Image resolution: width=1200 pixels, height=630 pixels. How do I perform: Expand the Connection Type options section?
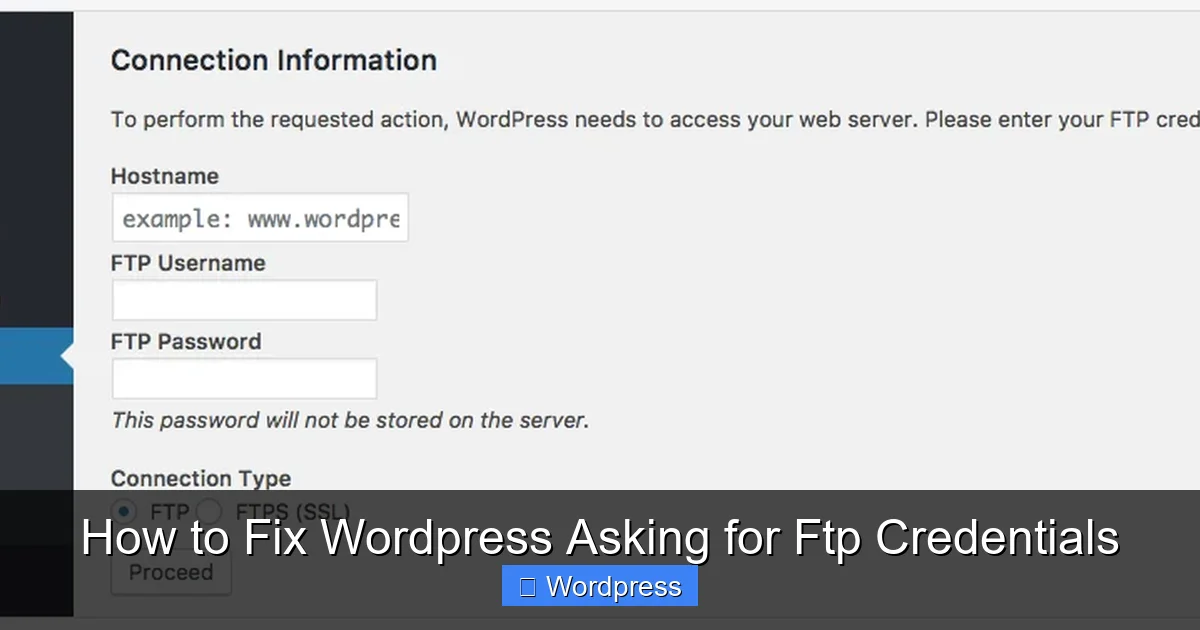click(200, 478)
